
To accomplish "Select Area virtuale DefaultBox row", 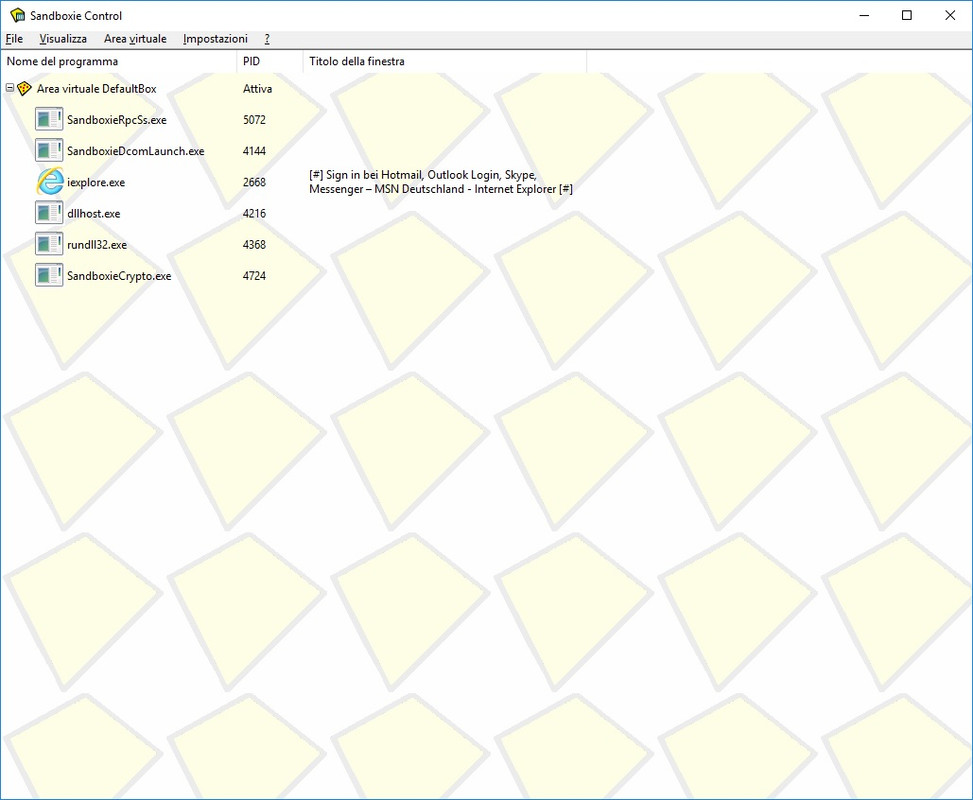I will click(x=97, y=89).
